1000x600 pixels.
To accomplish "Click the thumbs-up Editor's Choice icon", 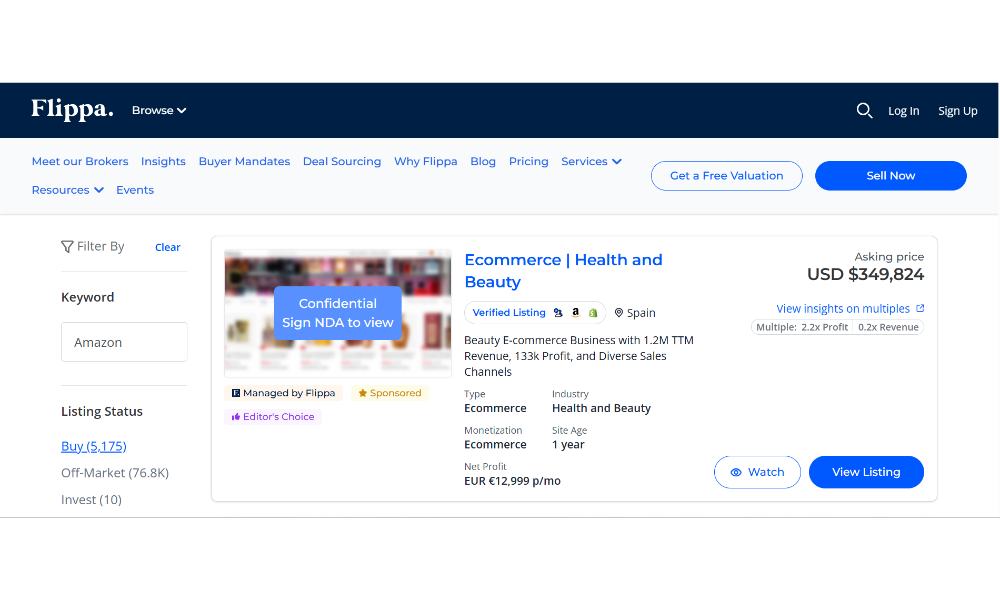I will click(x=236, y=417).
